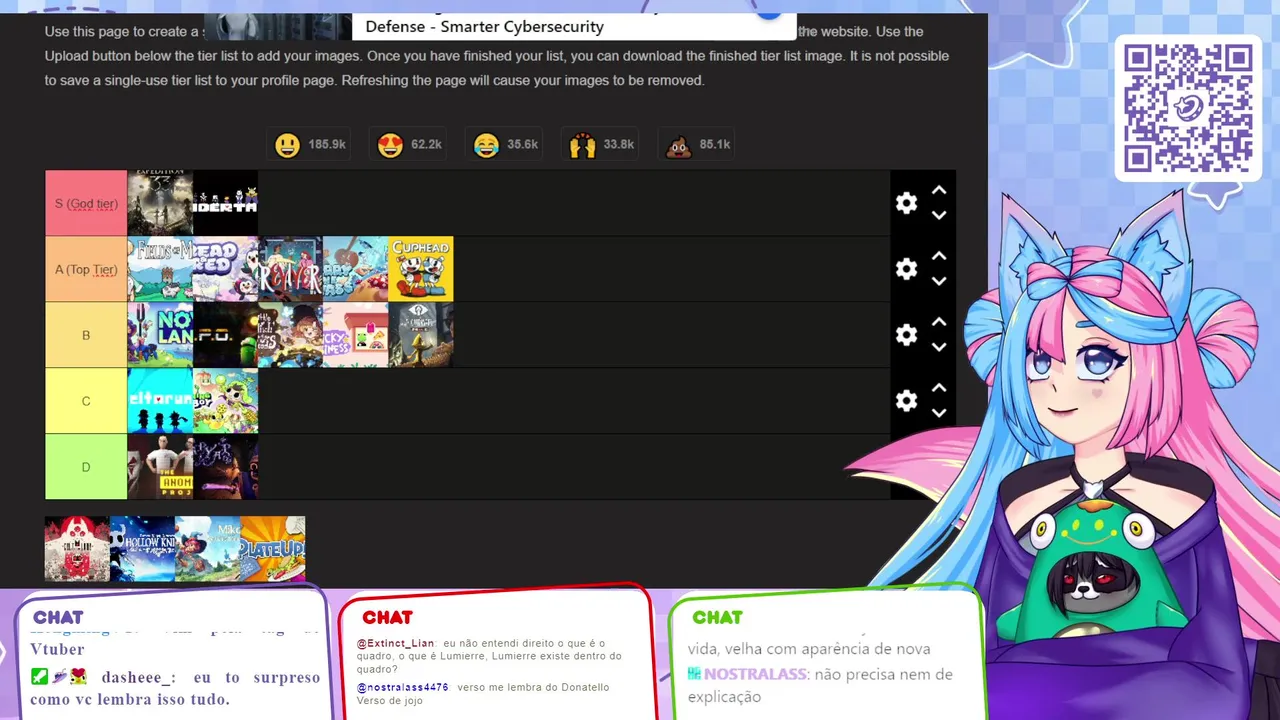
Task: Select Deltarune thumbnail in C tier
Action: 160,401
